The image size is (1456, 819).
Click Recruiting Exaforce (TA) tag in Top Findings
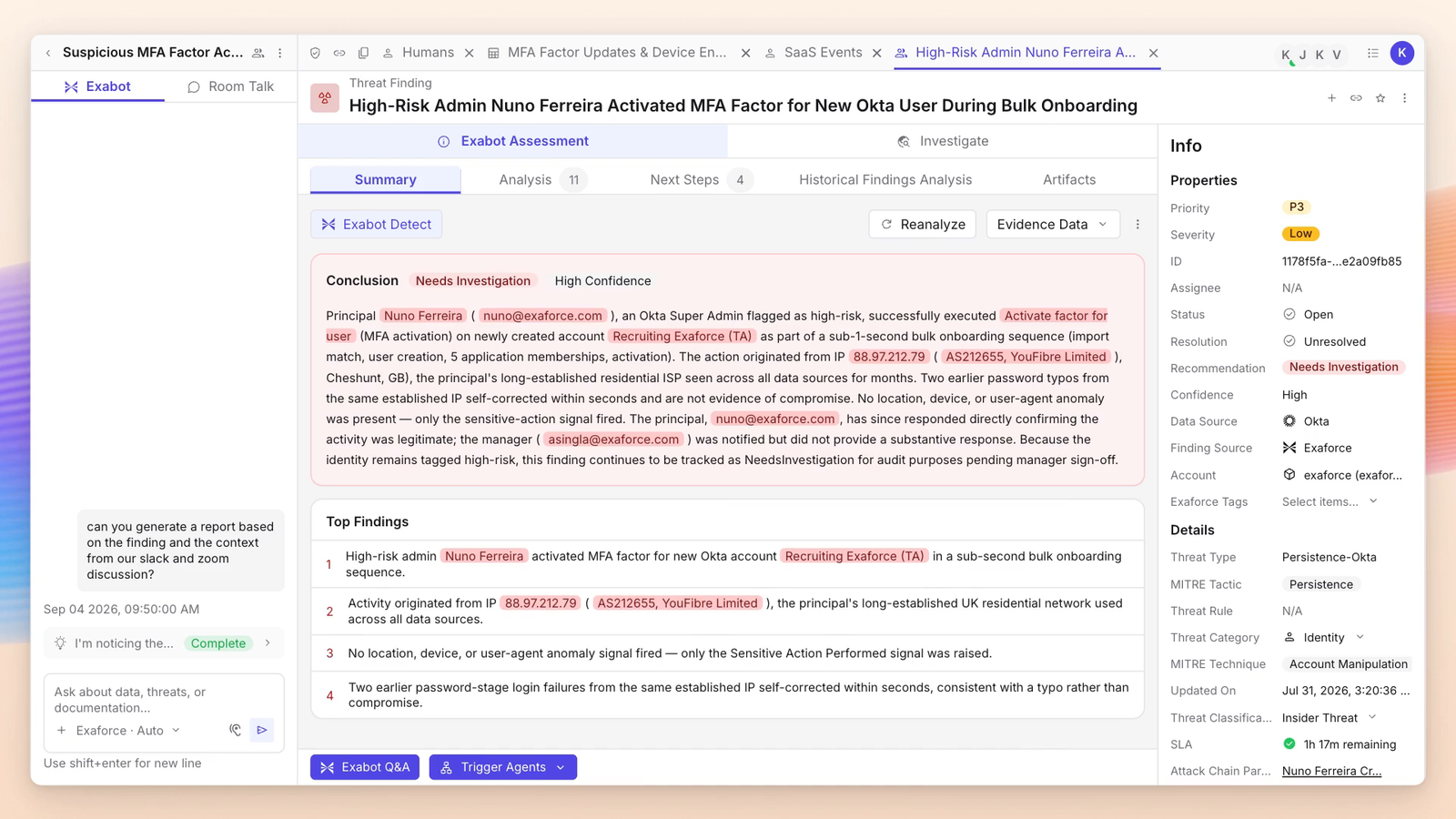click(x=854, y=556)
